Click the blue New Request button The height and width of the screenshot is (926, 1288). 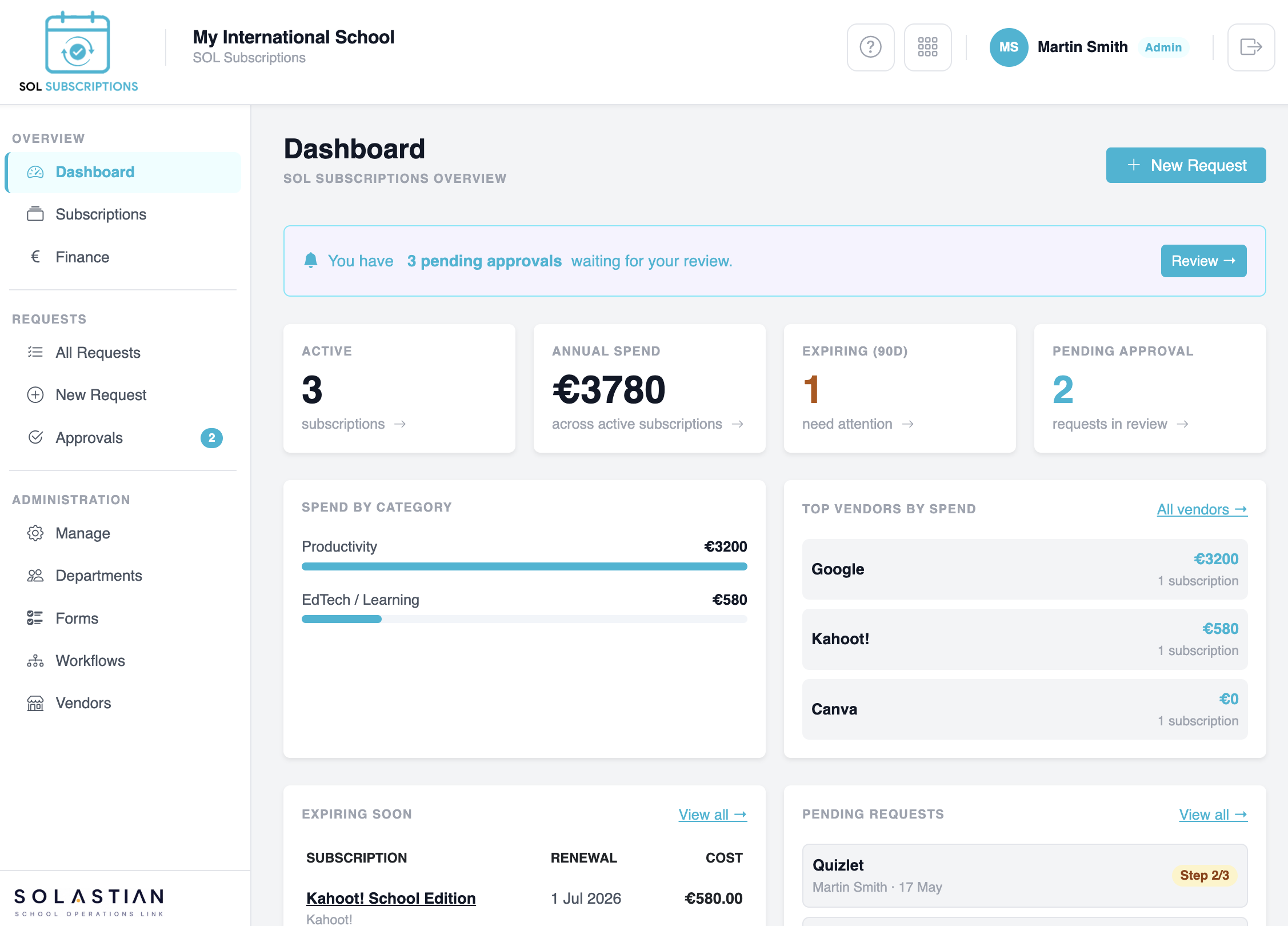point(1186,165)
